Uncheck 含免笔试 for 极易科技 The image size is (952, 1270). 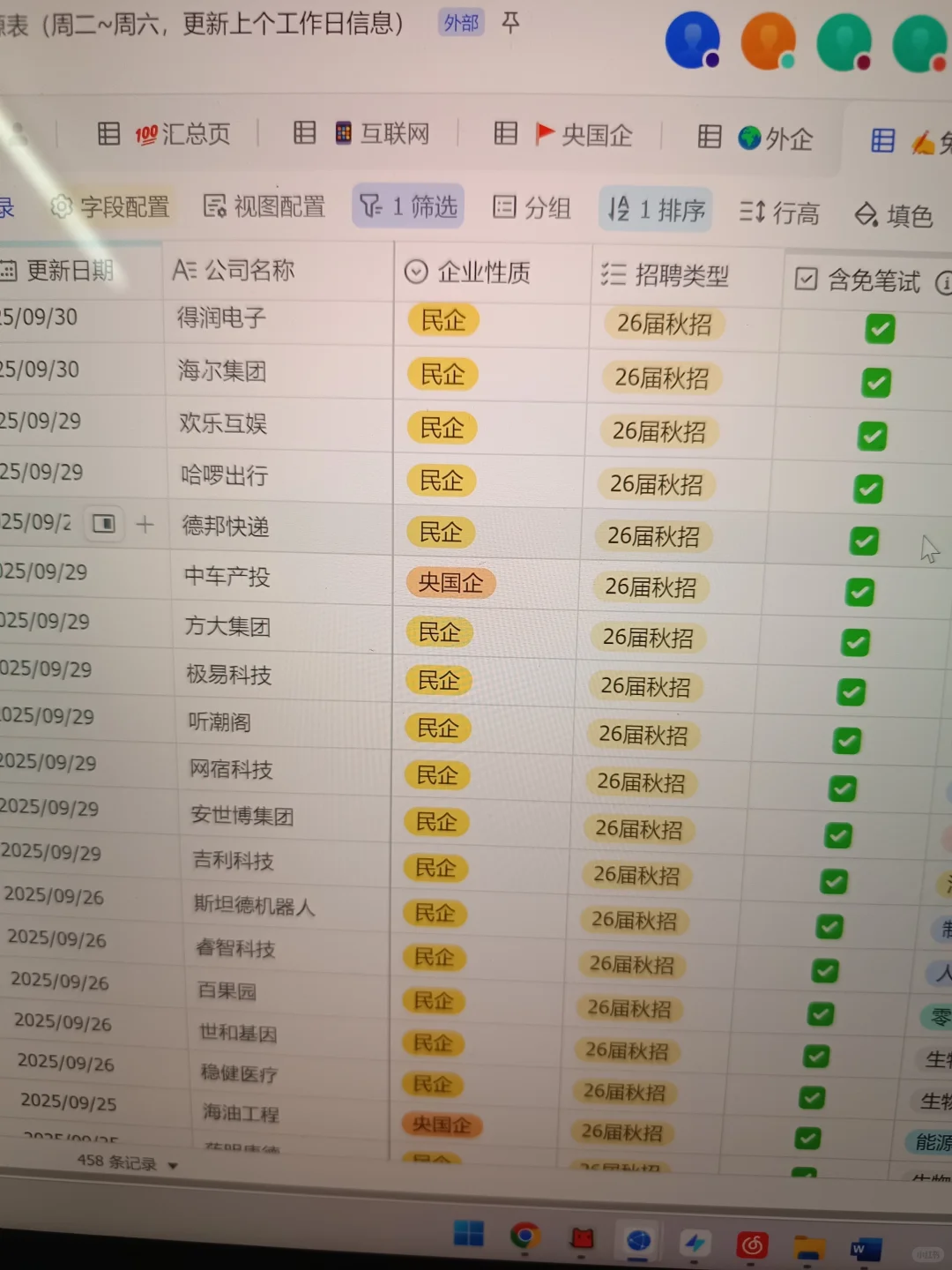(x=851, y=691)
